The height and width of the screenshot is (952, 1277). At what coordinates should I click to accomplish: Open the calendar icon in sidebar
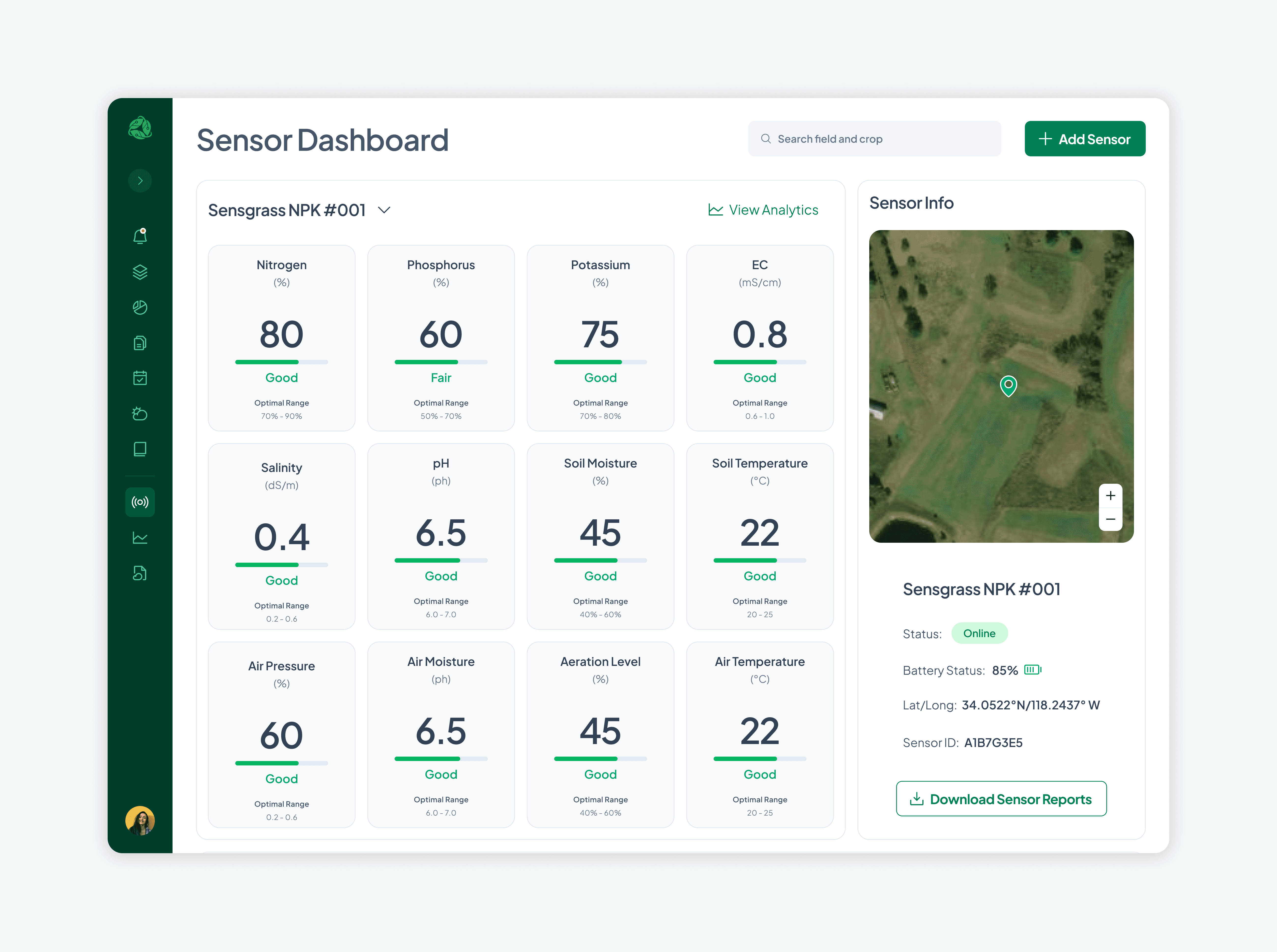pos(140,378)
